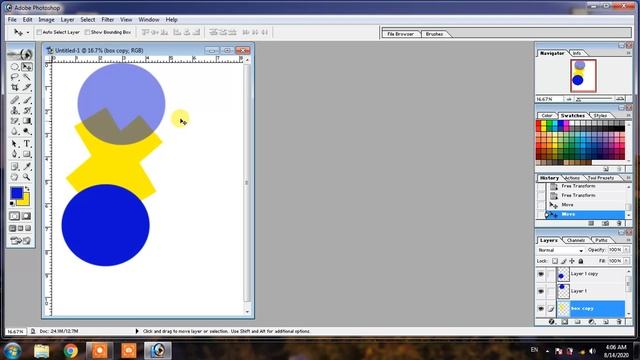The height and width of the screenshot is (360, 640).
Task: Open the Layer menu
Action: point(67,20)
